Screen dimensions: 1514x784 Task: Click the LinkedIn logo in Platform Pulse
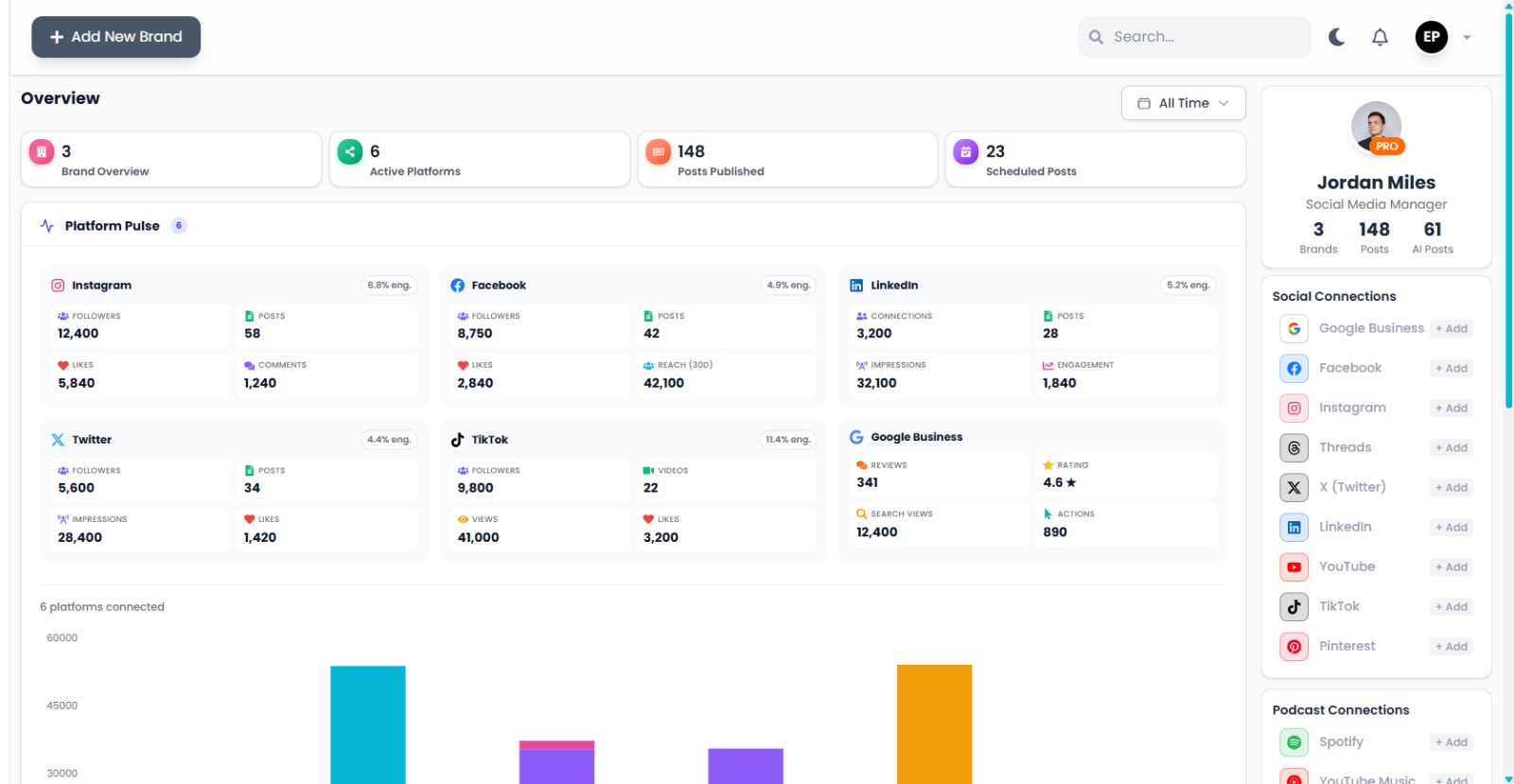tap(856, 286)
